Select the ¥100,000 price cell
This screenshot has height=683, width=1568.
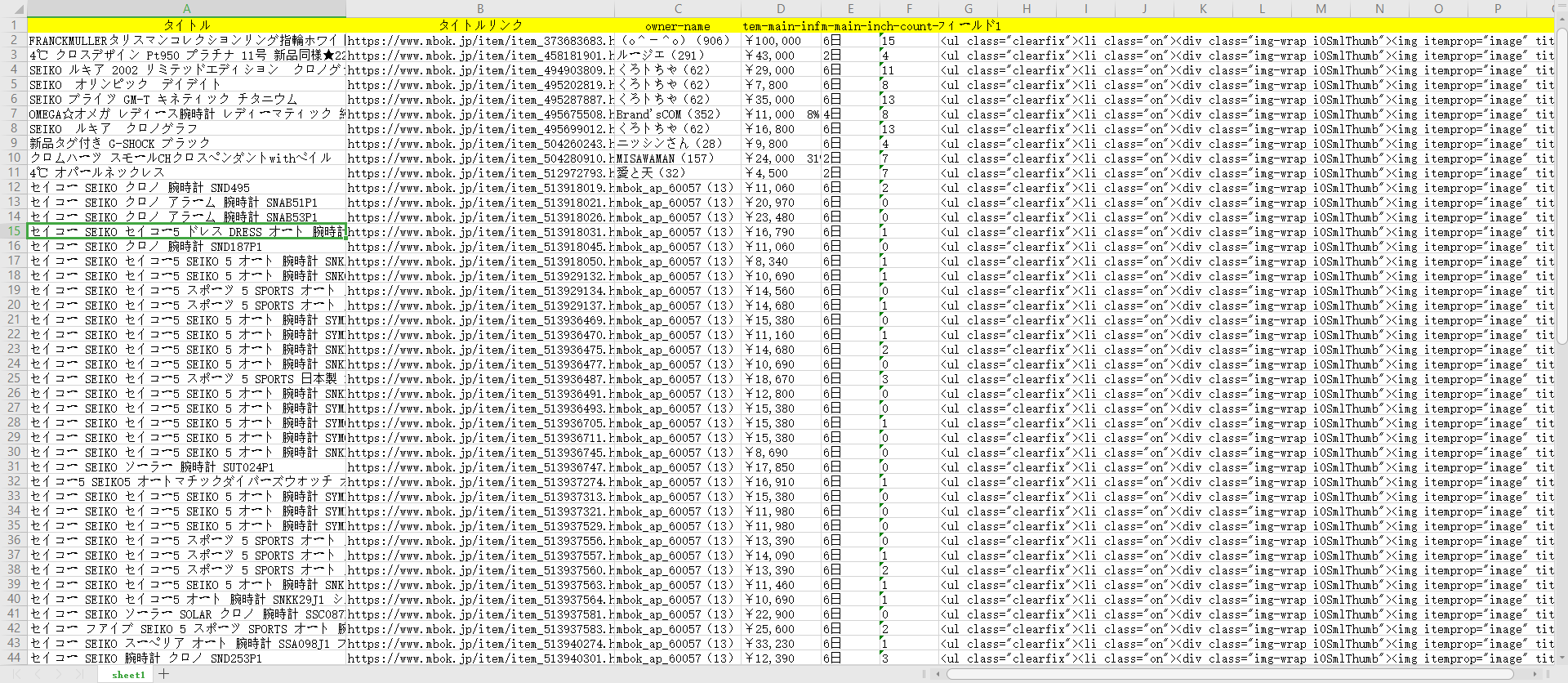click(781, 40)
